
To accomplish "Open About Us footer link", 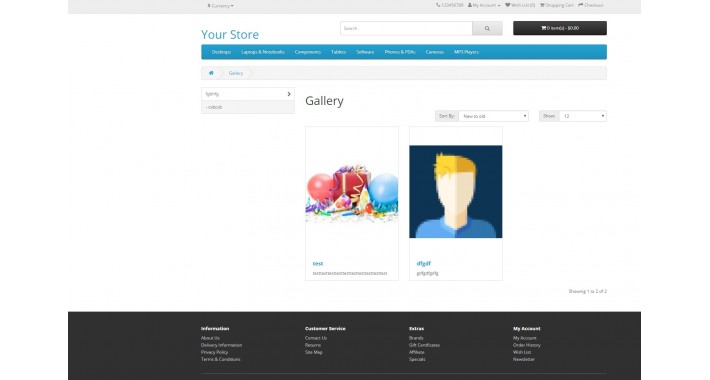I will tap(210, 338).
